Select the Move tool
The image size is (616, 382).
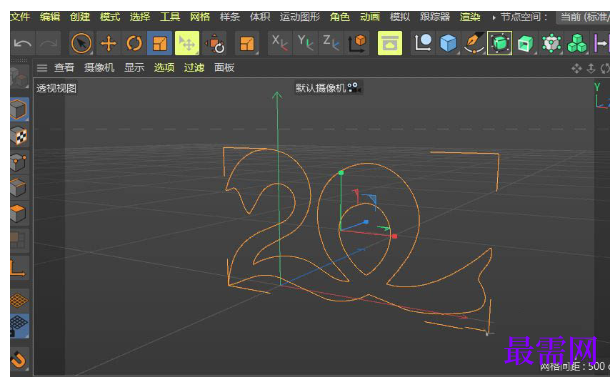click(108, 43)
